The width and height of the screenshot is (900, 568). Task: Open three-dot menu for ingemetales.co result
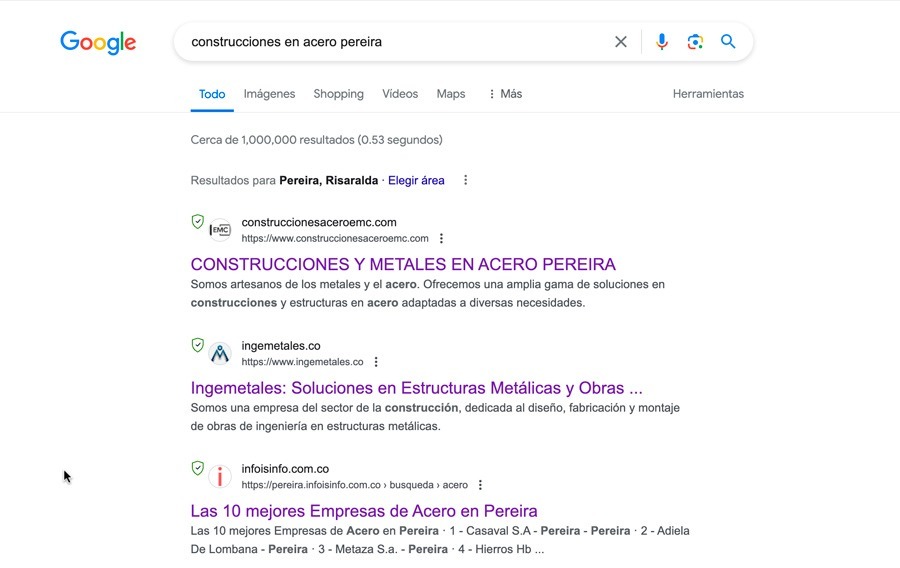coord(376,362)
